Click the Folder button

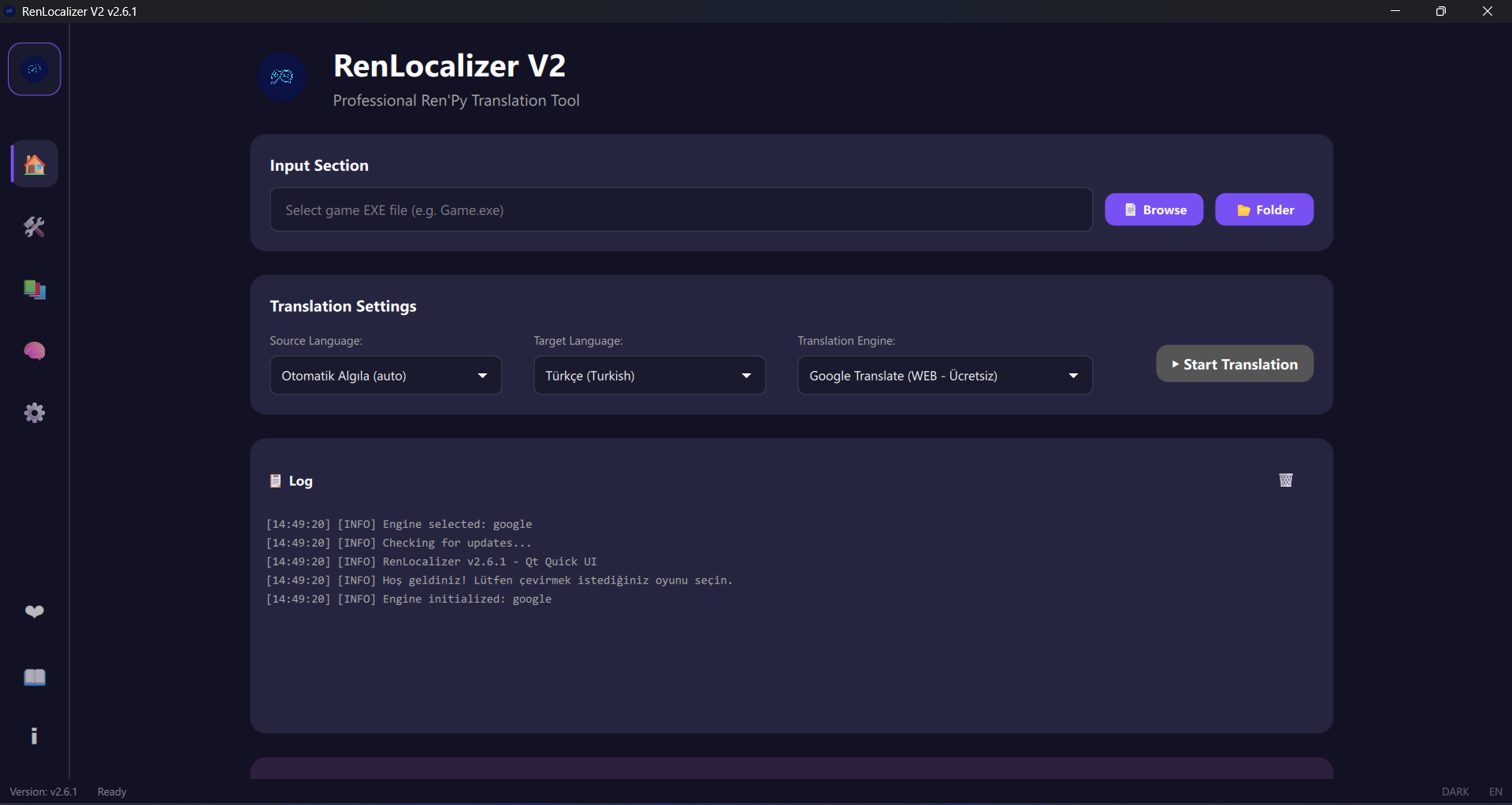pyautogui.click(x=1265, y=210)
